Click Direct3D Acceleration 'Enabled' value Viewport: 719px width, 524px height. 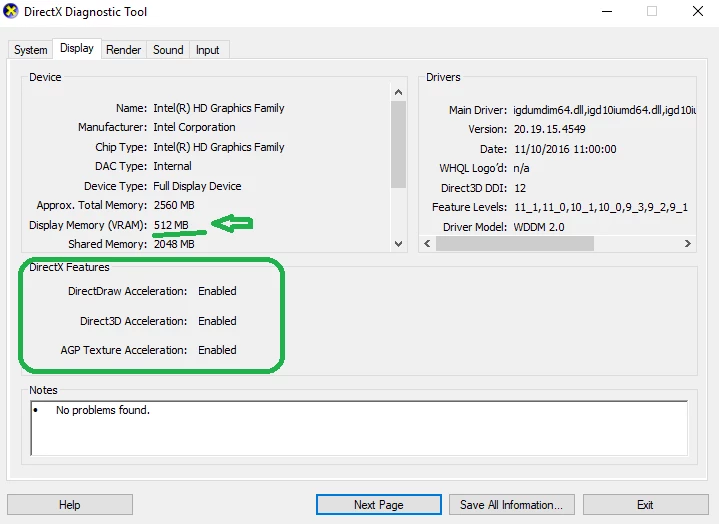point(217,321)
